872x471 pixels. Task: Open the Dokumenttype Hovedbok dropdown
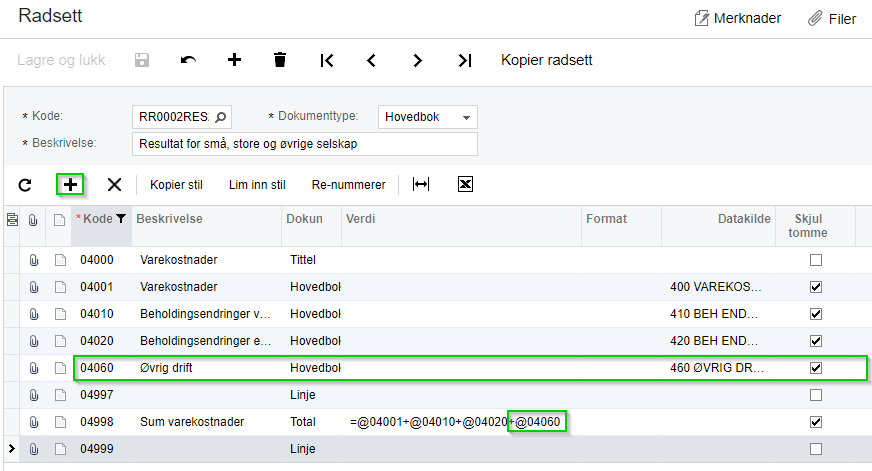click(428, 117)
